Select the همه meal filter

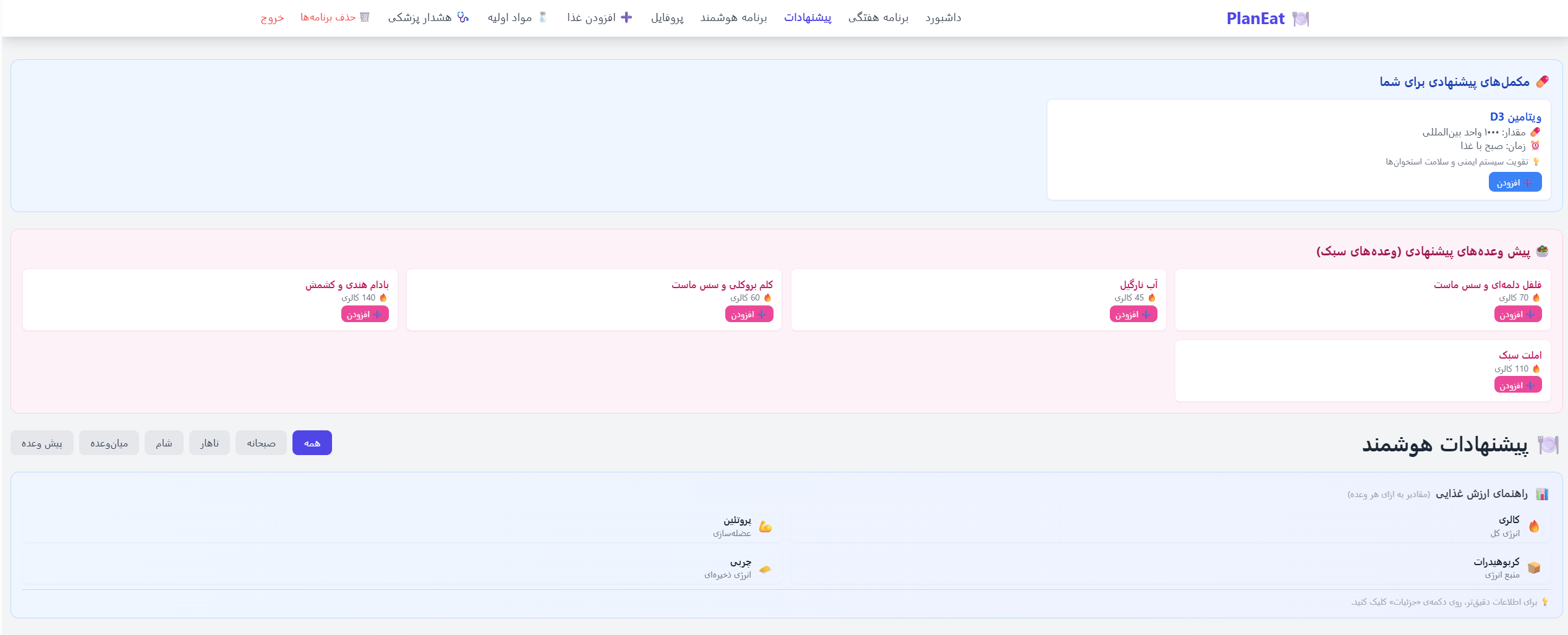pyautogui.click(x=312, y=443)
